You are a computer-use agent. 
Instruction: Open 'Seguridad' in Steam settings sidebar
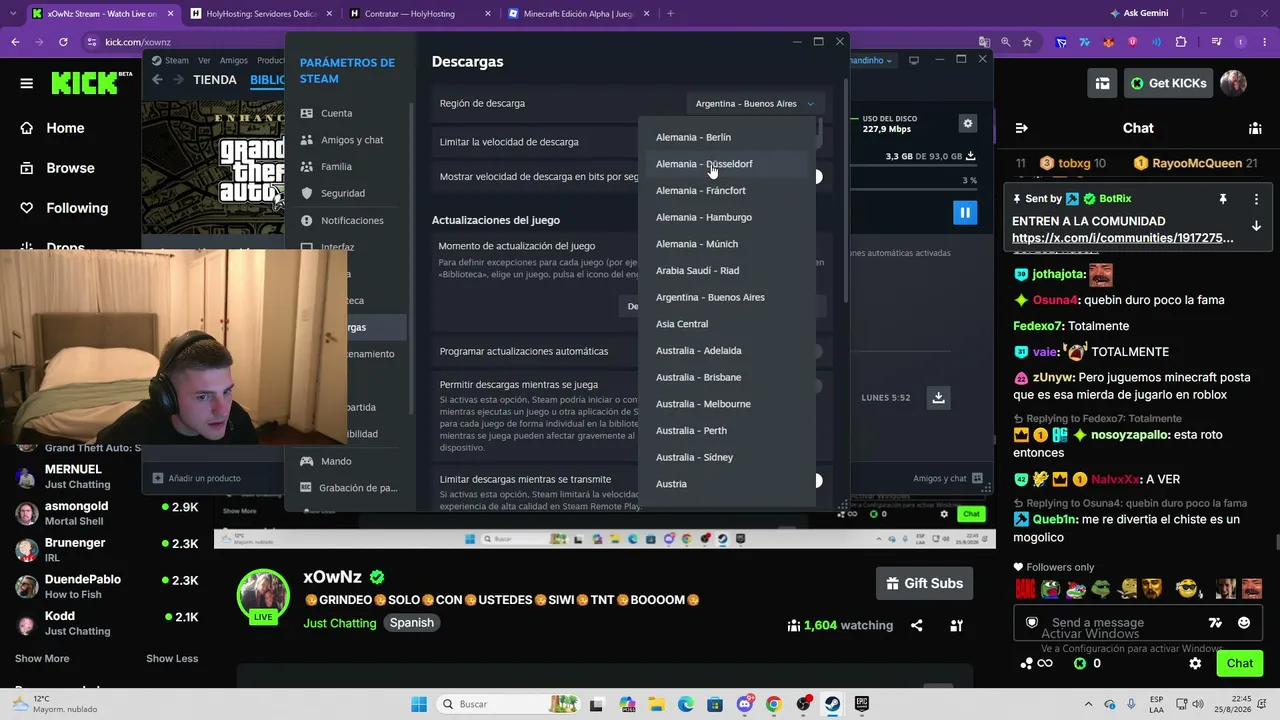(x=354, y=193)
